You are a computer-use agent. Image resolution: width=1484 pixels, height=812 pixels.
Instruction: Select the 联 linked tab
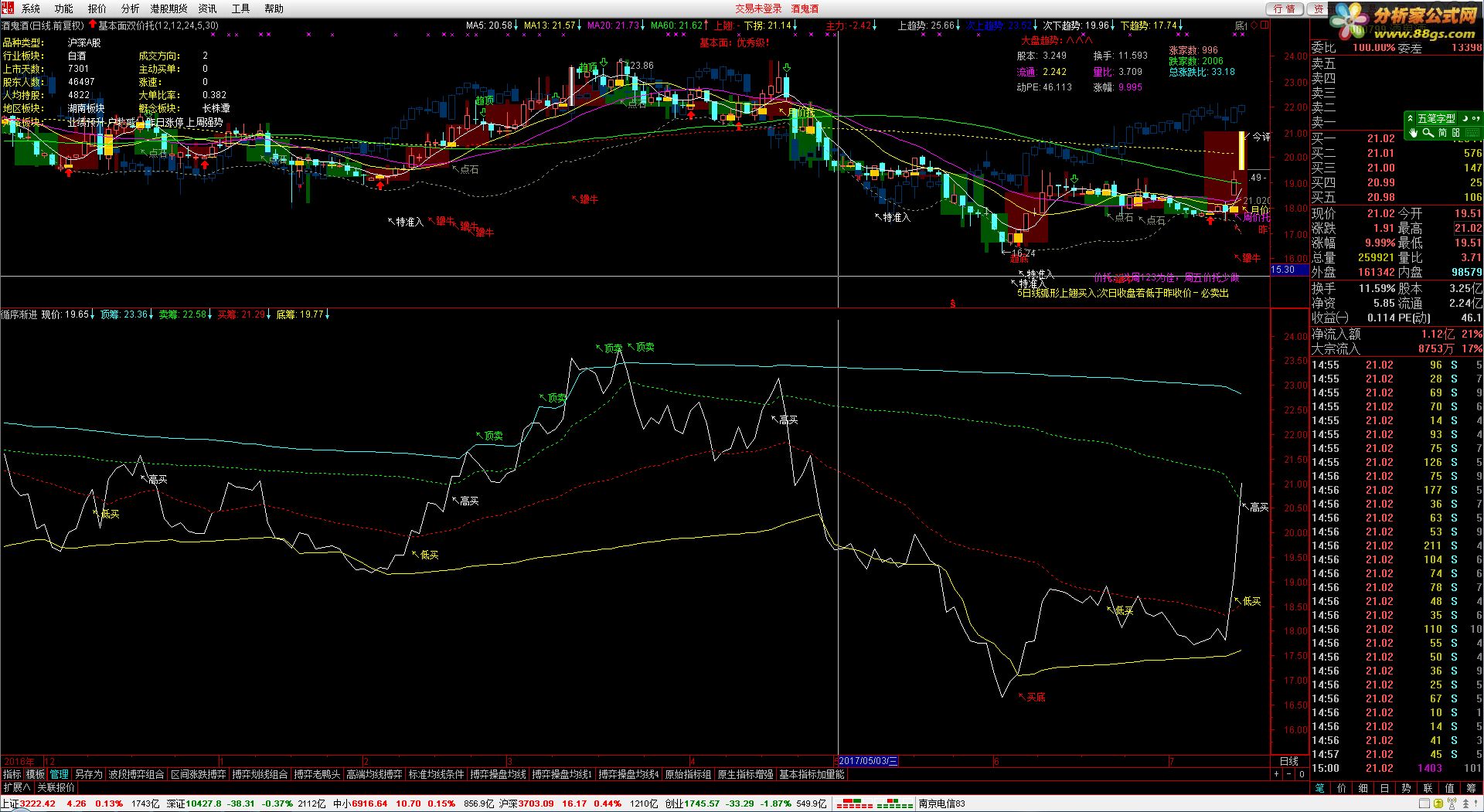click(x=1428, y=788)
